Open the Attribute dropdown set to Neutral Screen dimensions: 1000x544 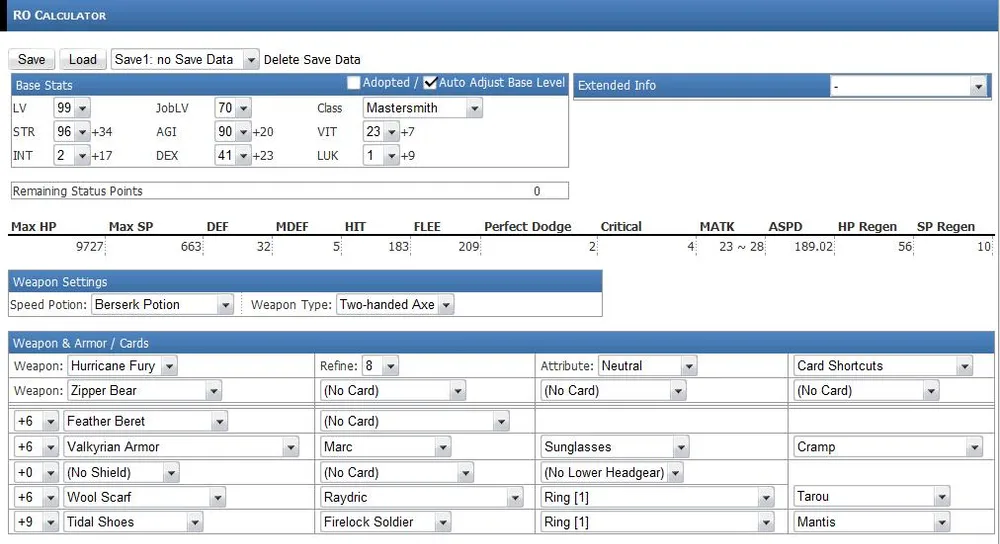647,366
